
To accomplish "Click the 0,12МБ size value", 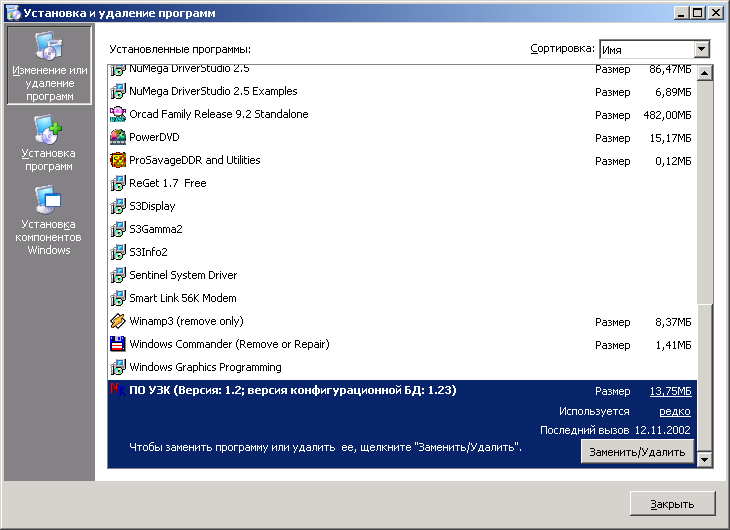I will [x=673, y=161].
